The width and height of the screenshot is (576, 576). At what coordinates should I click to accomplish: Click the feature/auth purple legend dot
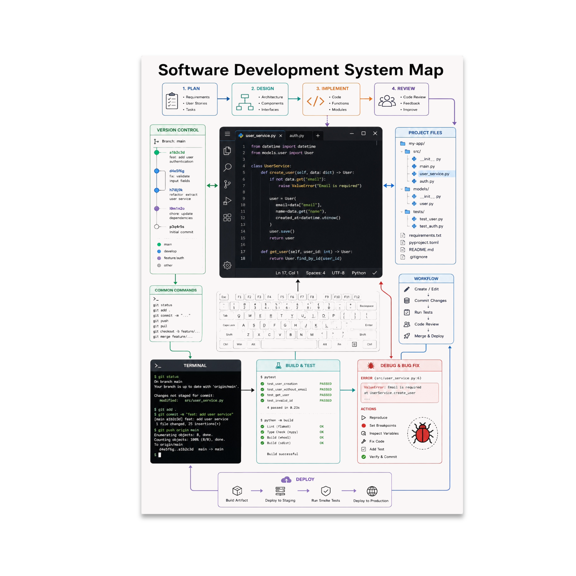click(159, 258)
